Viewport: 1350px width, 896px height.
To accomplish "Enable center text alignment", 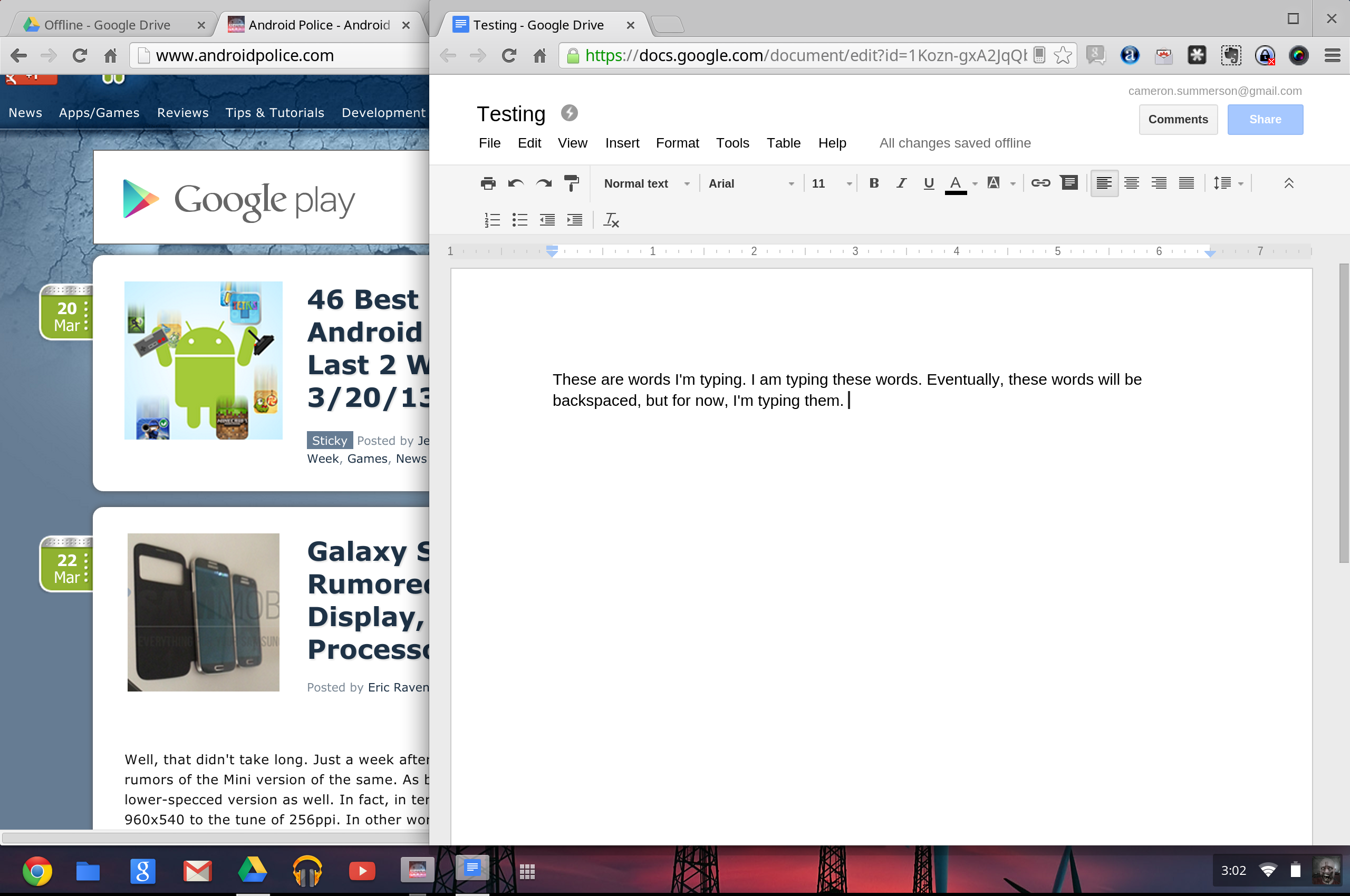I will pos(1131,183).
